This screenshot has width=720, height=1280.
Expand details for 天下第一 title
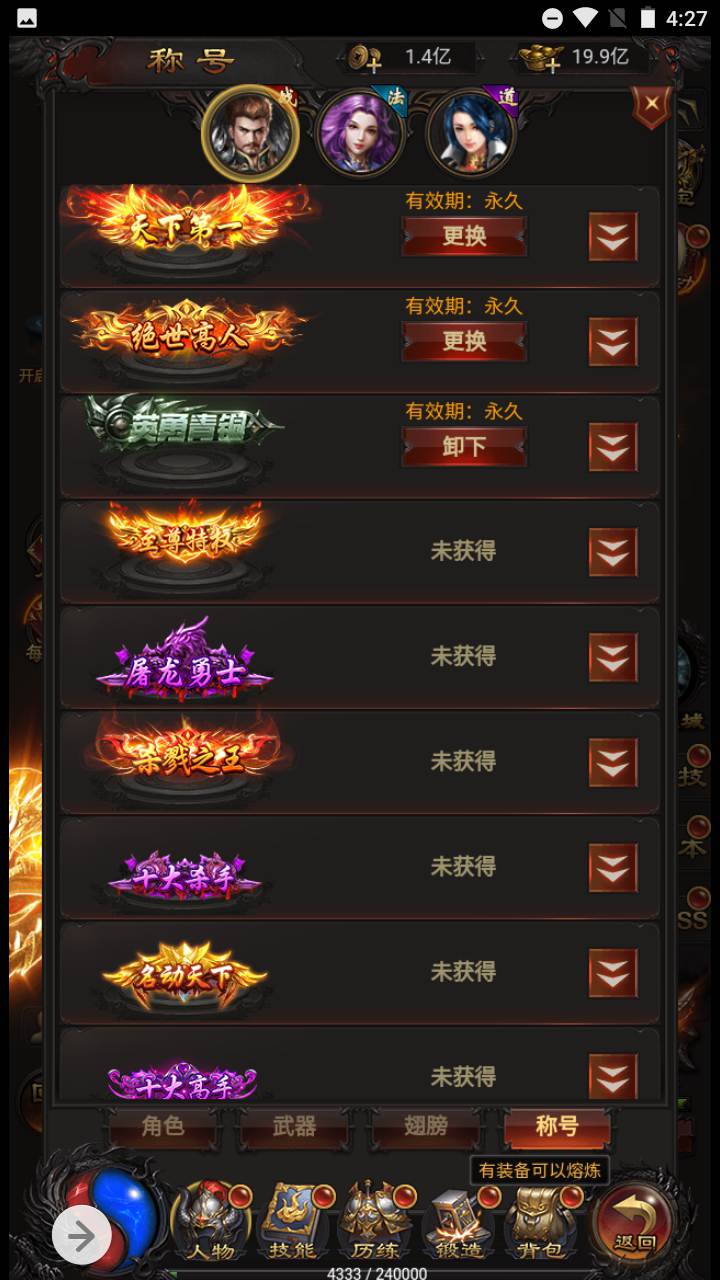click(613, 237)
